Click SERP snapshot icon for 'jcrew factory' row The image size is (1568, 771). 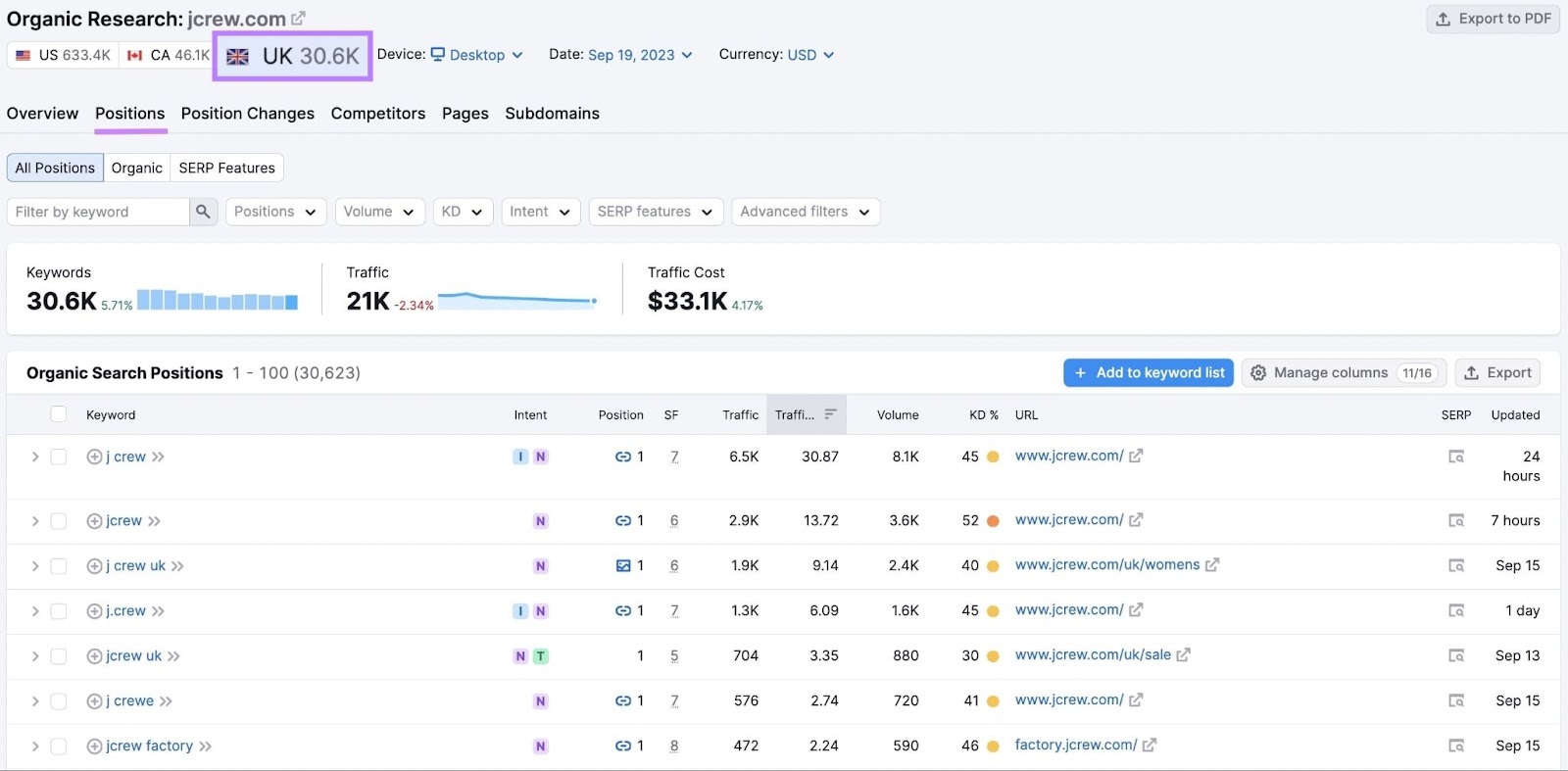[1456, 747]
